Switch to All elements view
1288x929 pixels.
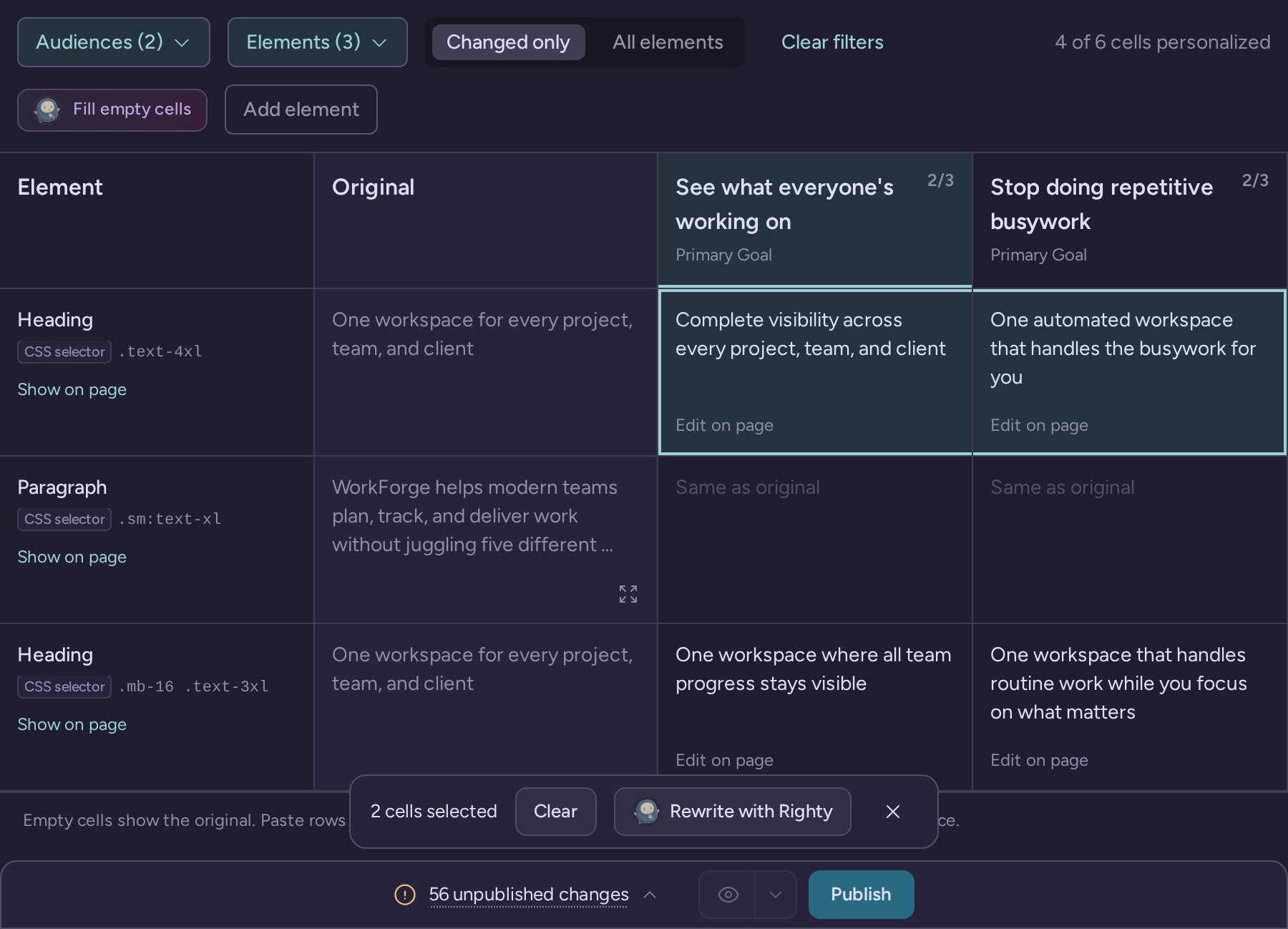[668, 42]
